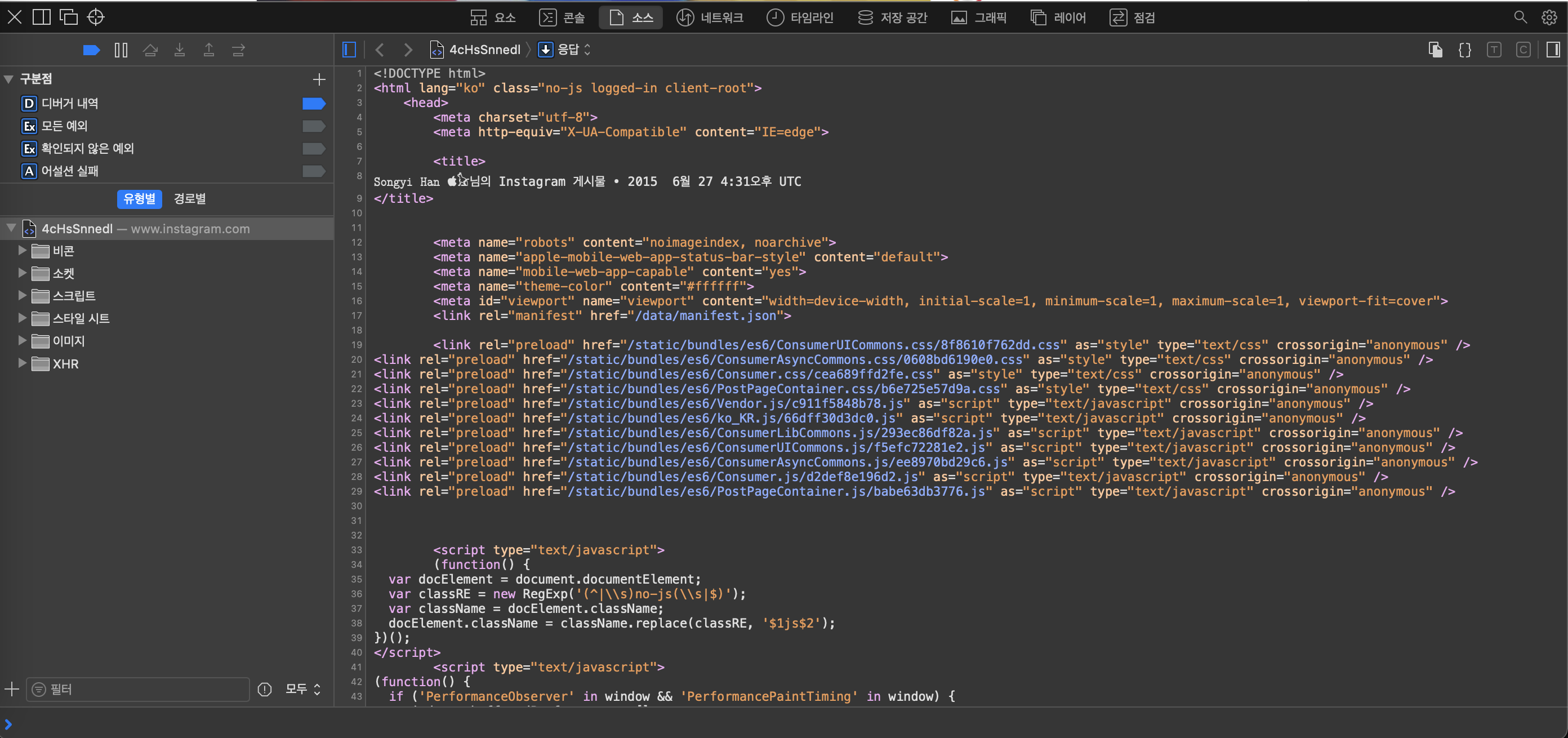This screenshot has height=738, width=1568.
Task: Enable the 모든 예외 breakpoint
Action: [x=314, y=126]
